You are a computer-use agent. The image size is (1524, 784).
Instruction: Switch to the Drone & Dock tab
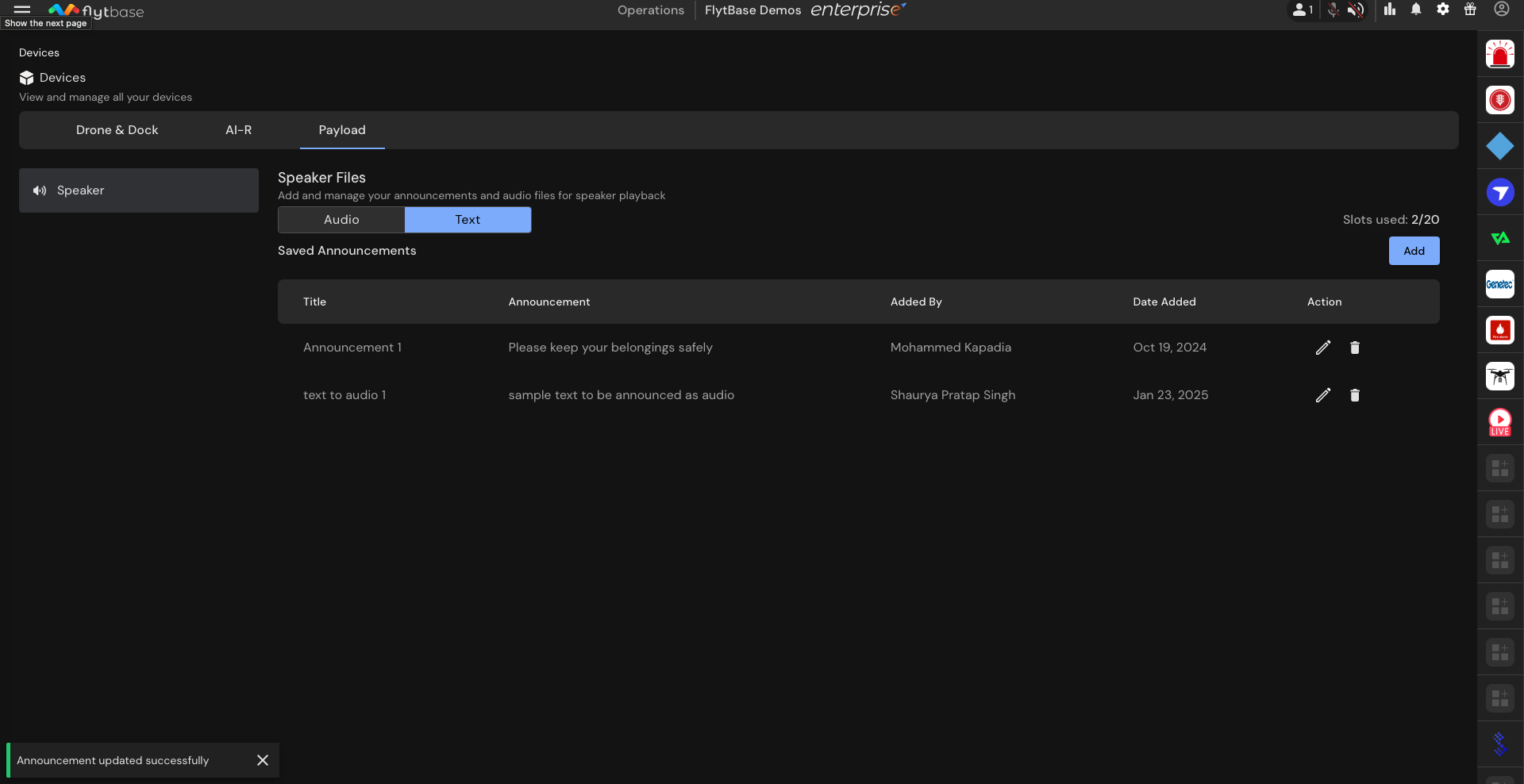(x=117, y=130)
